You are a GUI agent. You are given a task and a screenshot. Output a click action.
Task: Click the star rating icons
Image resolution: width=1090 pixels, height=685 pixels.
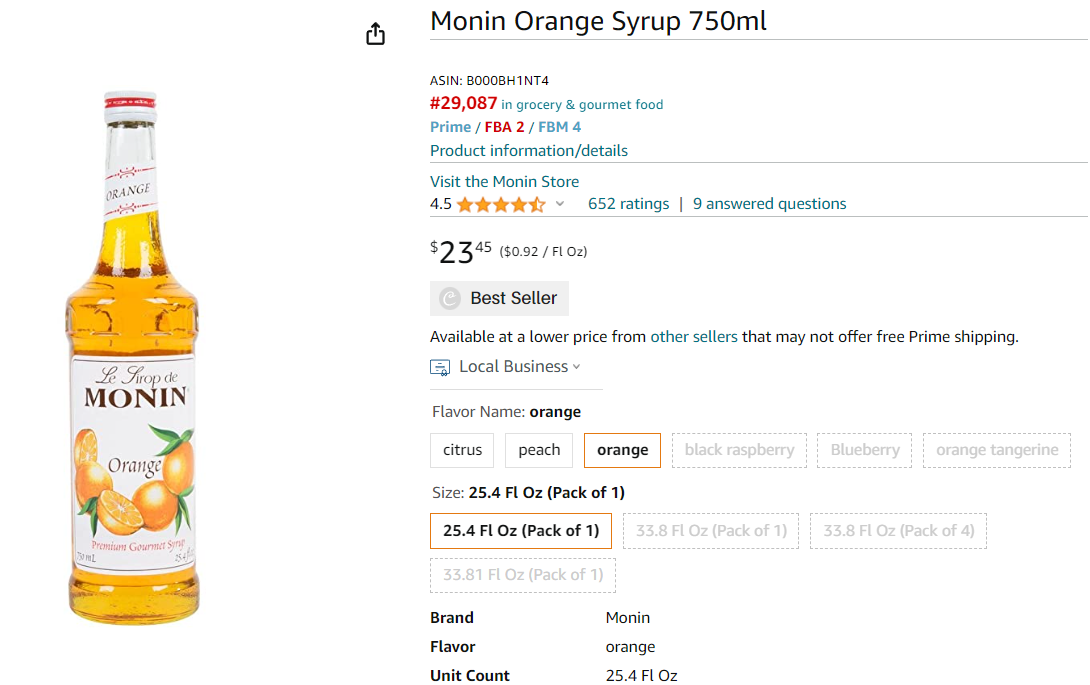[501, 204]
